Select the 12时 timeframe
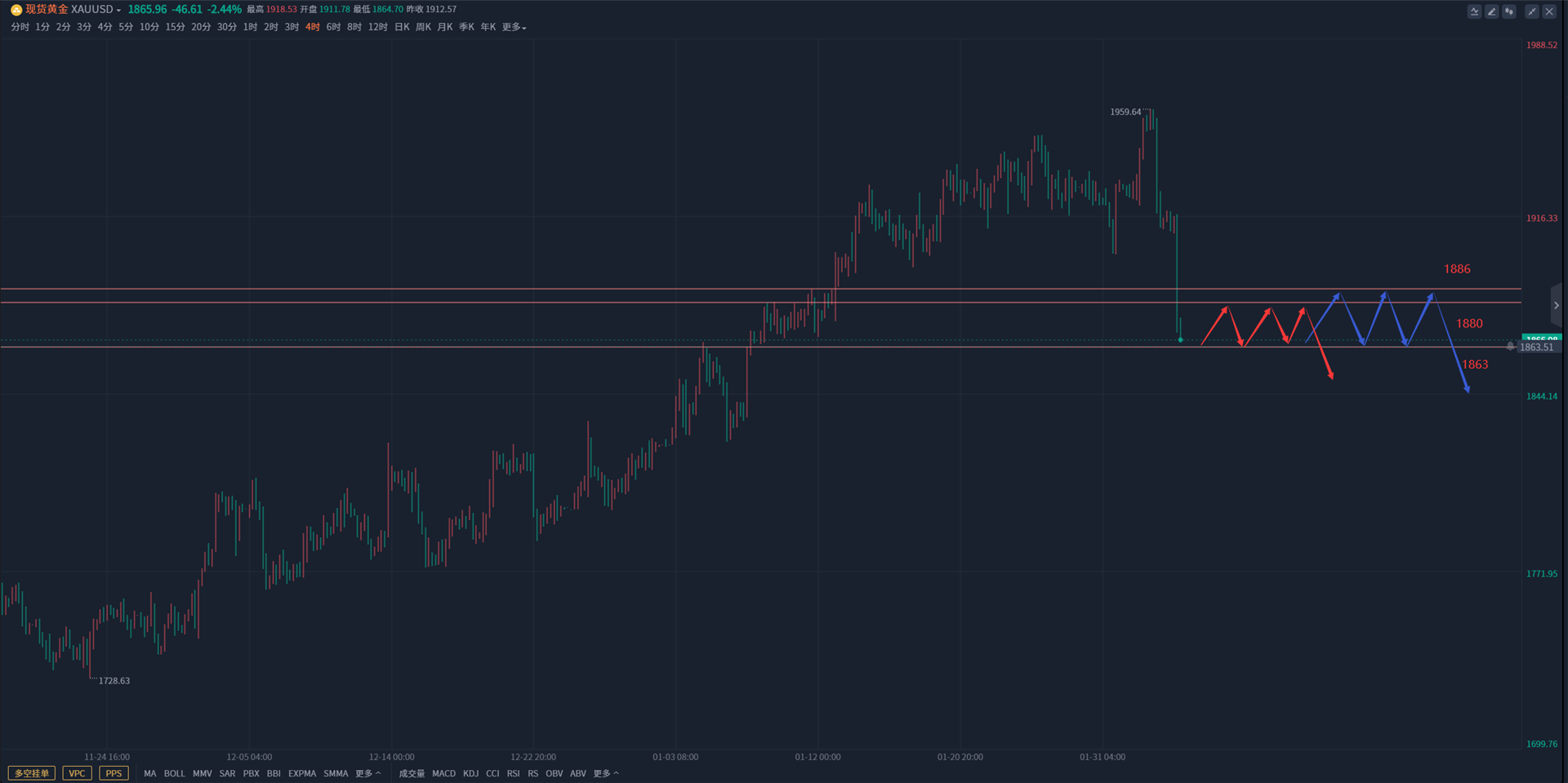The width and height of the screenshot is (1568, 783). tap(377, 27)
